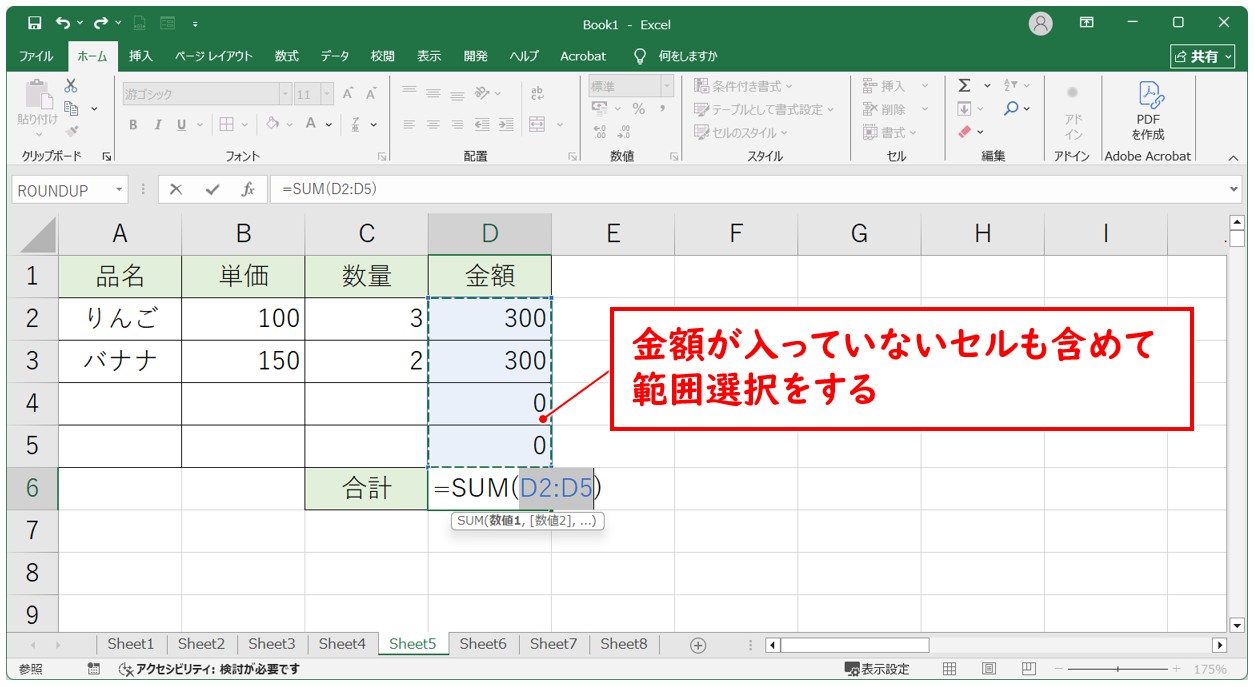This screenshot has width=1255, height=687.
Task: Click the Increase Decimal icon
Action: tap(600, 131)
